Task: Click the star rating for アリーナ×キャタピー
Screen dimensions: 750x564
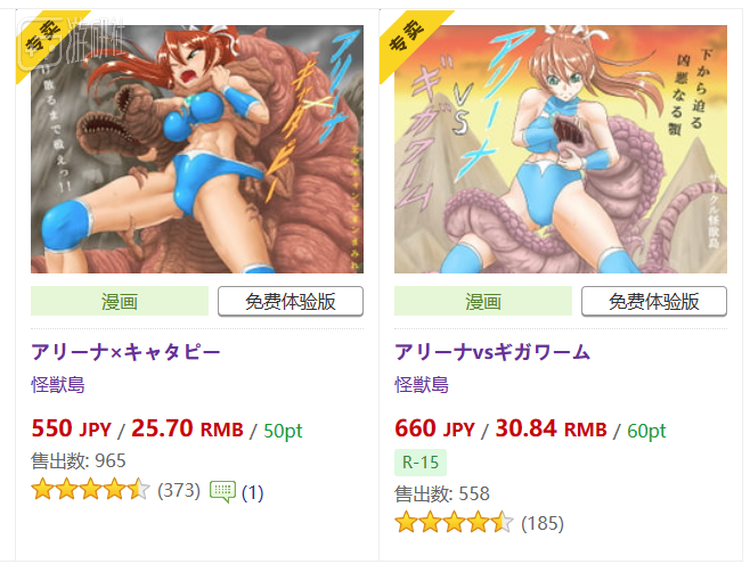Action: click(x=90, y=490)
